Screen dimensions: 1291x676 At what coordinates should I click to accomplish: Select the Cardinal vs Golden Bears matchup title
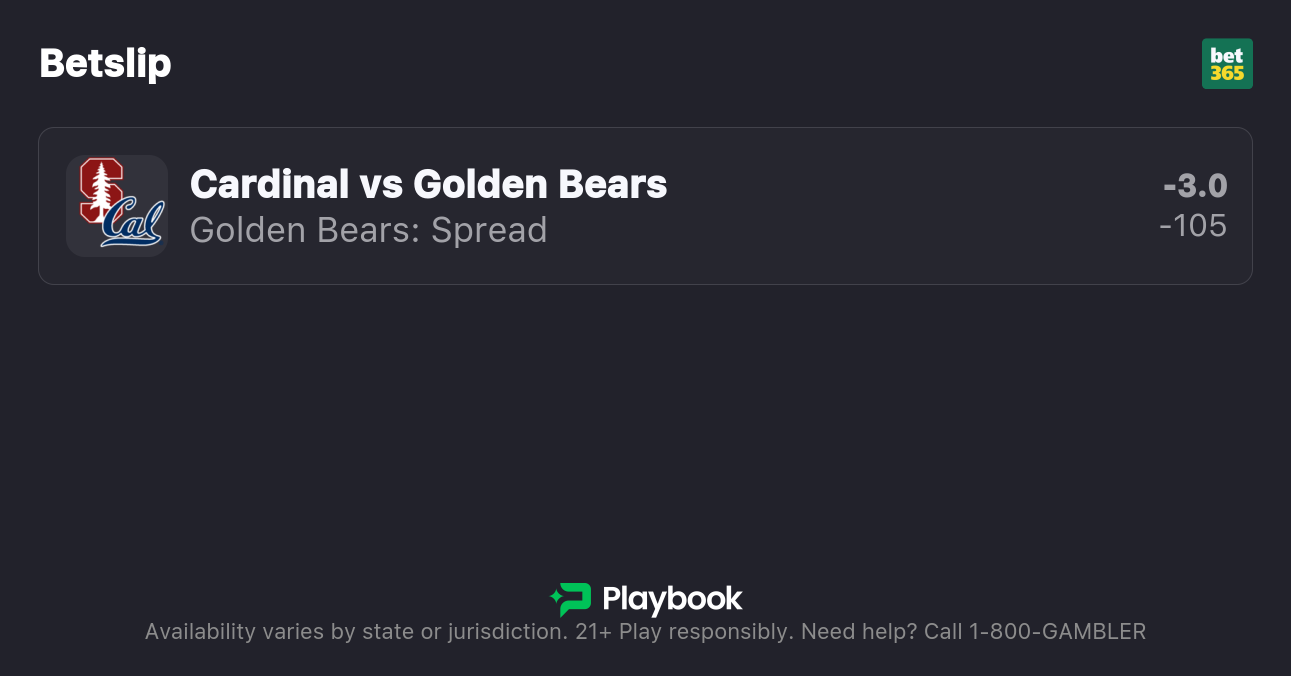pyautogui.click(x=428, y=184)
